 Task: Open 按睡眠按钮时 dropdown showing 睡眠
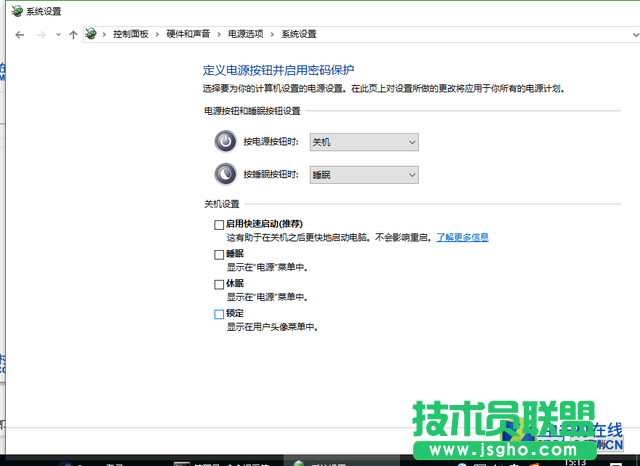tap(364, 175)
